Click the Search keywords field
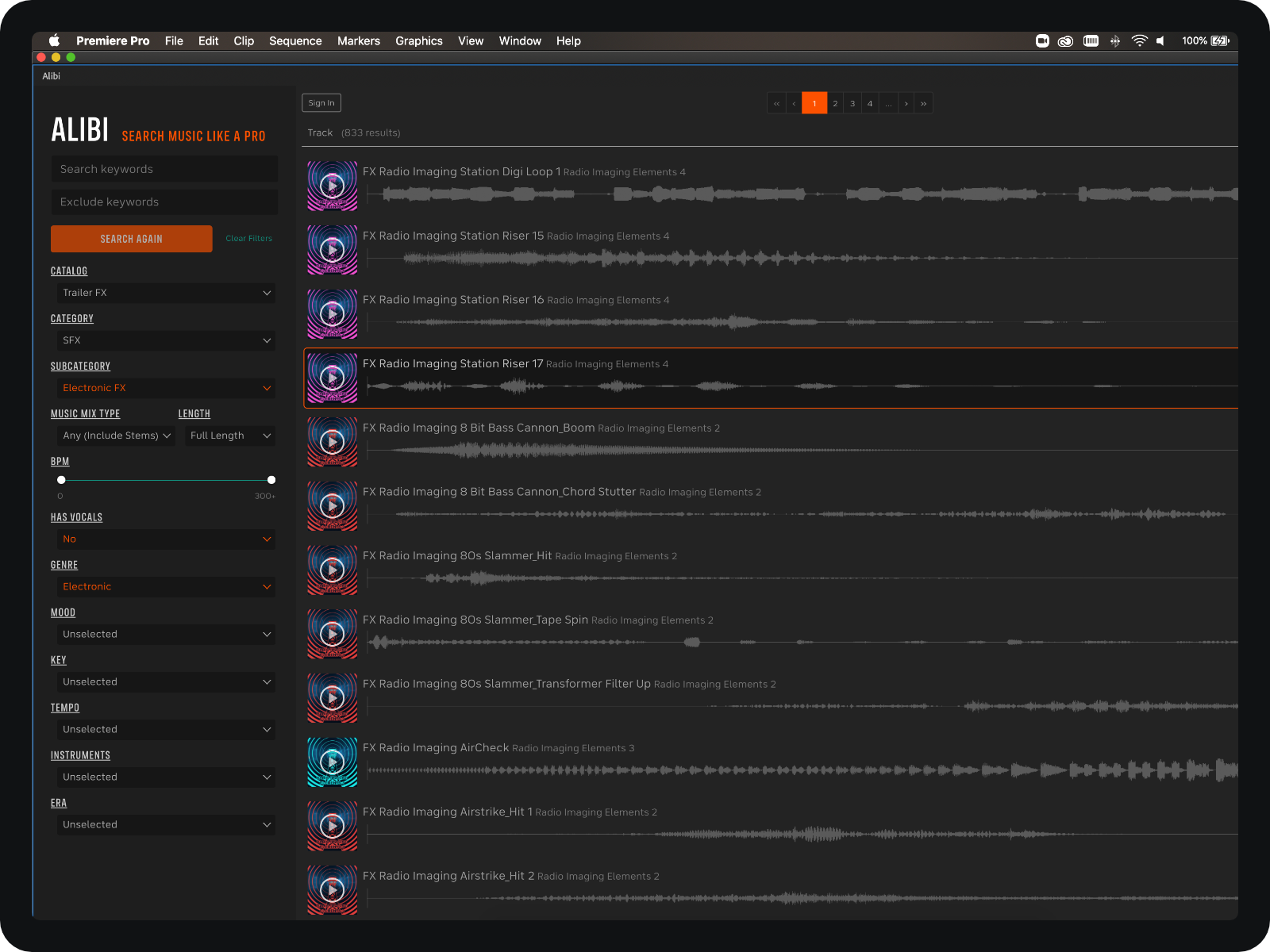This screenshot has height=952, width=1270. click(x=164, y=169)
